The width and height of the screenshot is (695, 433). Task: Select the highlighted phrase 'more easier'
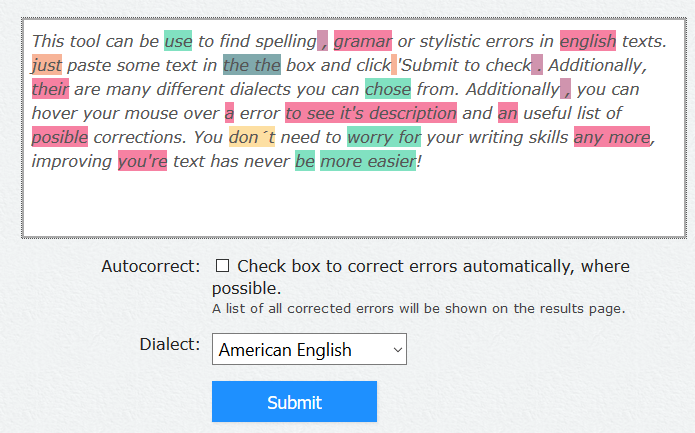coord(367,160)
